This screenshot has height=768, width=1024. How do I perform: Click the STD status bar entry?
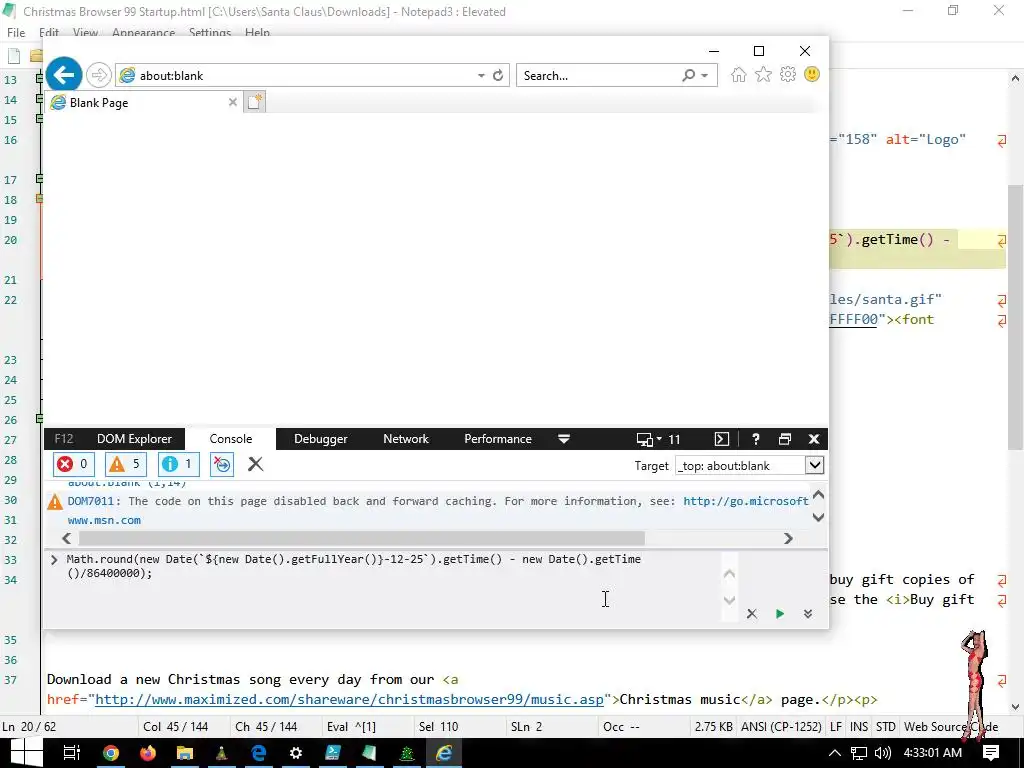point(886,726)
